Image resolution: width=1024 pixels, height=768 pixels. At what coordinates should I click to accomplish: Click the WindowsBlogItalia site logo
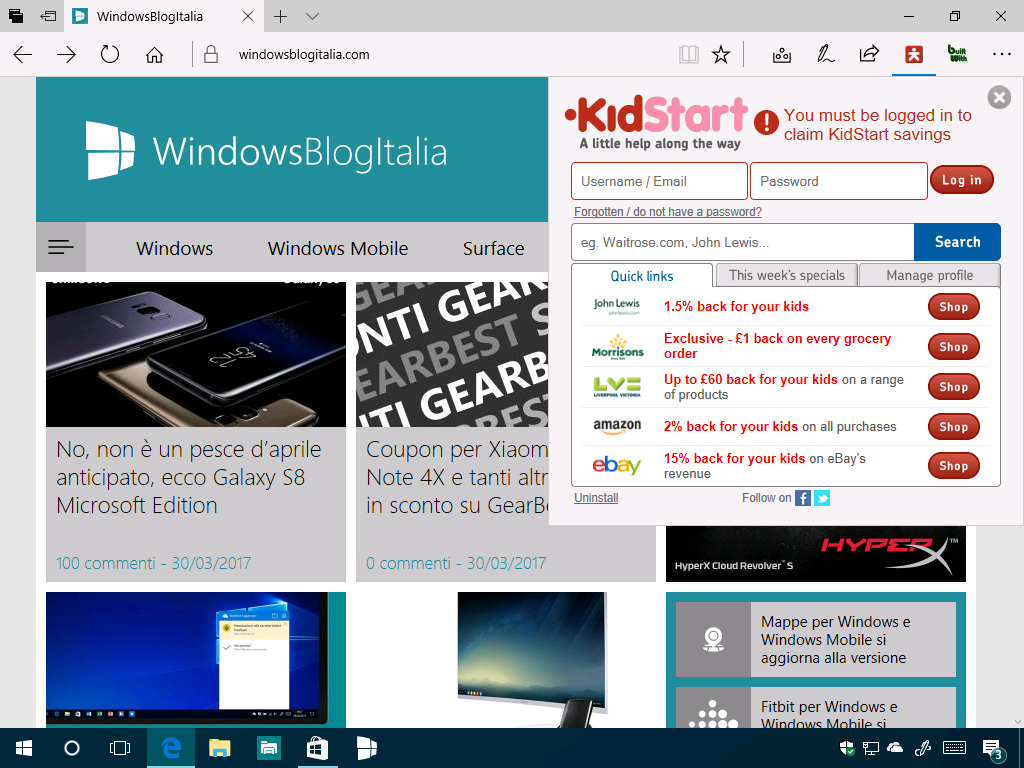pyautogui.click(x=266, y=151)
